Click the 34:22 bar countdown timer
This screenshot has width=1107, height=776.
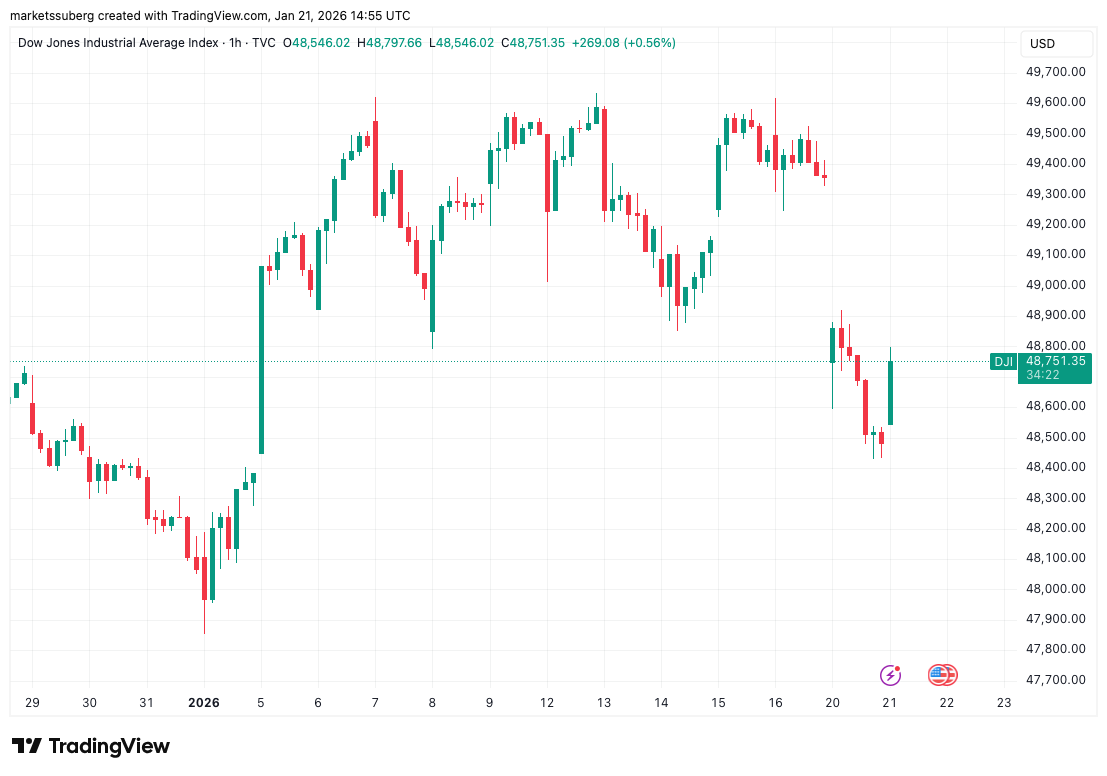click(1042, 375)
